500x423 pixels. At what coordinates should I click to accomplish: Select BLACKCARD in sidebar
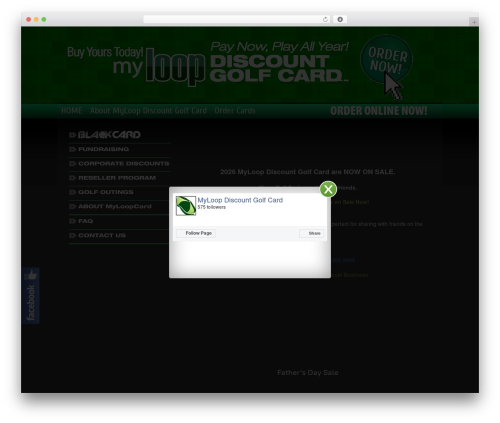(109, 135)
